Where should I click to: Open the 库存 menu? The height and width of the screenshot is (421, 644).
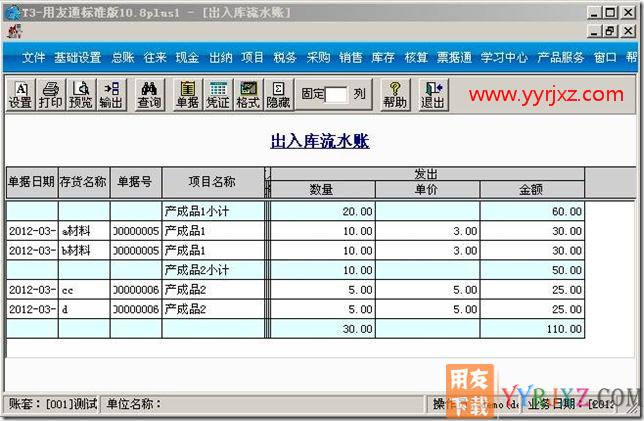(383, 58)
